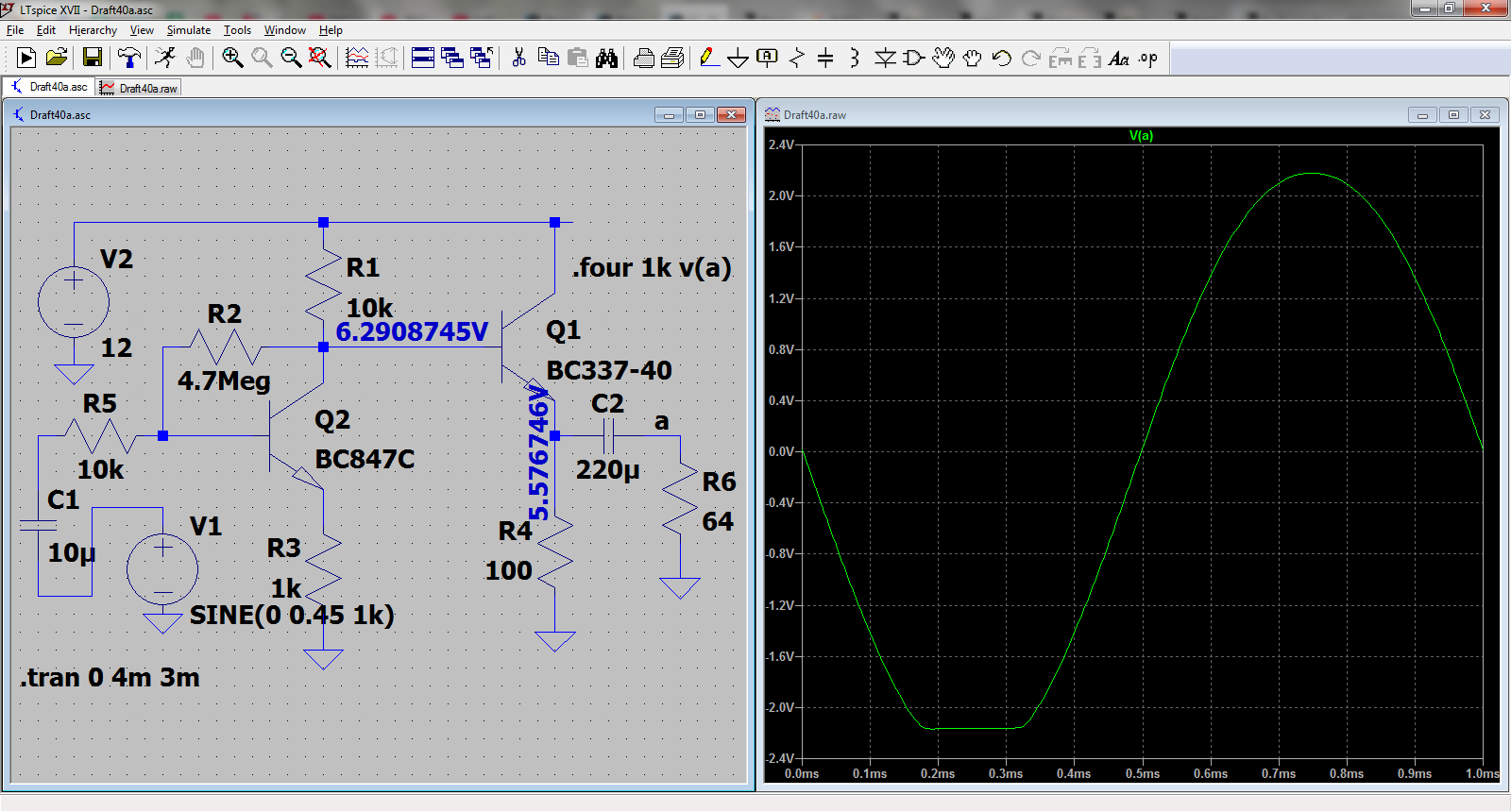This screenshot has width=1511, height=812.
Task: Select the Cut scissors tool
Action: [x=518, y=59]
